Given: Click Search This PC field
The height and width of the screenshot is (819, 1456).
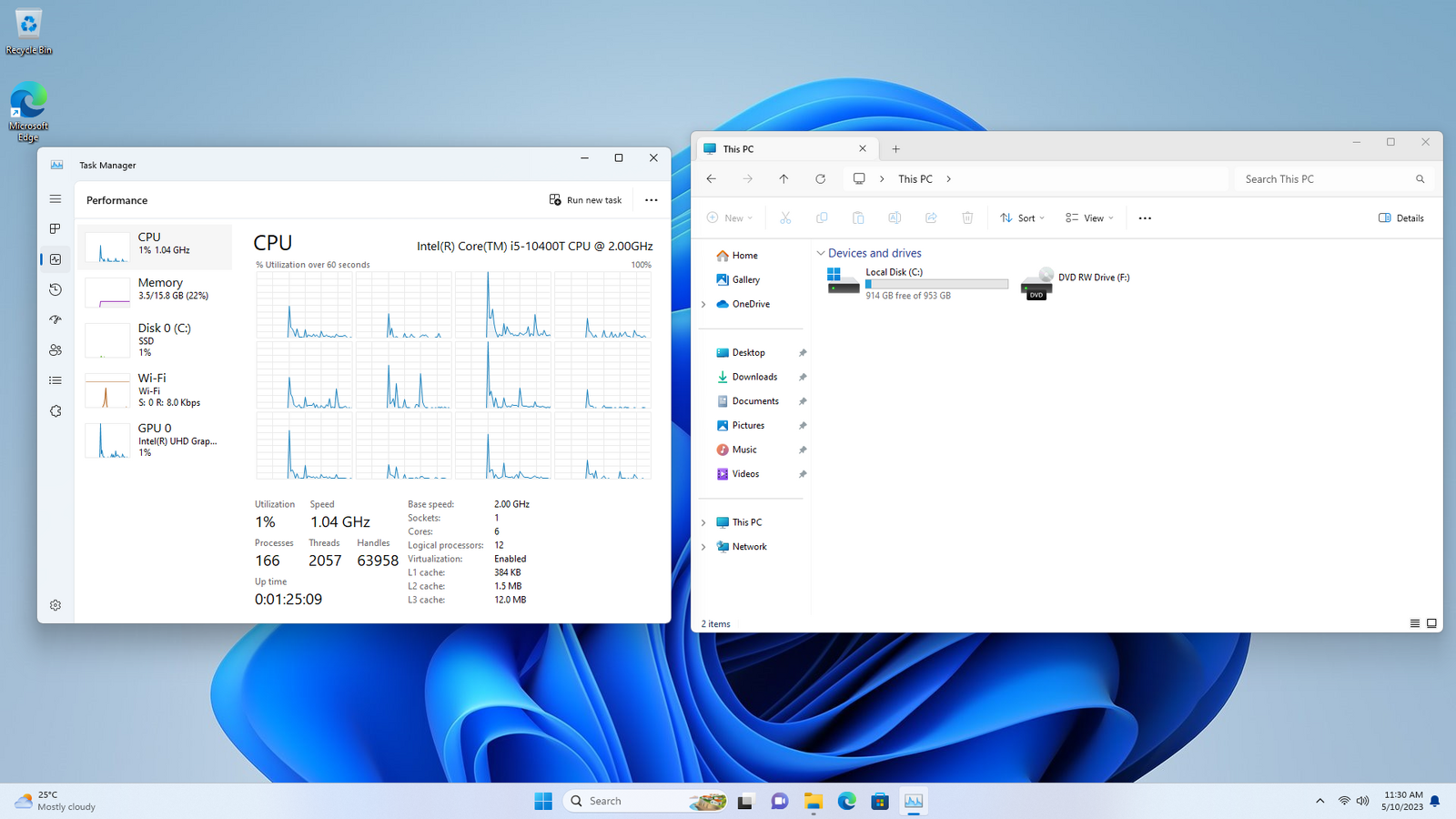Looking at the screenshot, I should pos(1333,179).
